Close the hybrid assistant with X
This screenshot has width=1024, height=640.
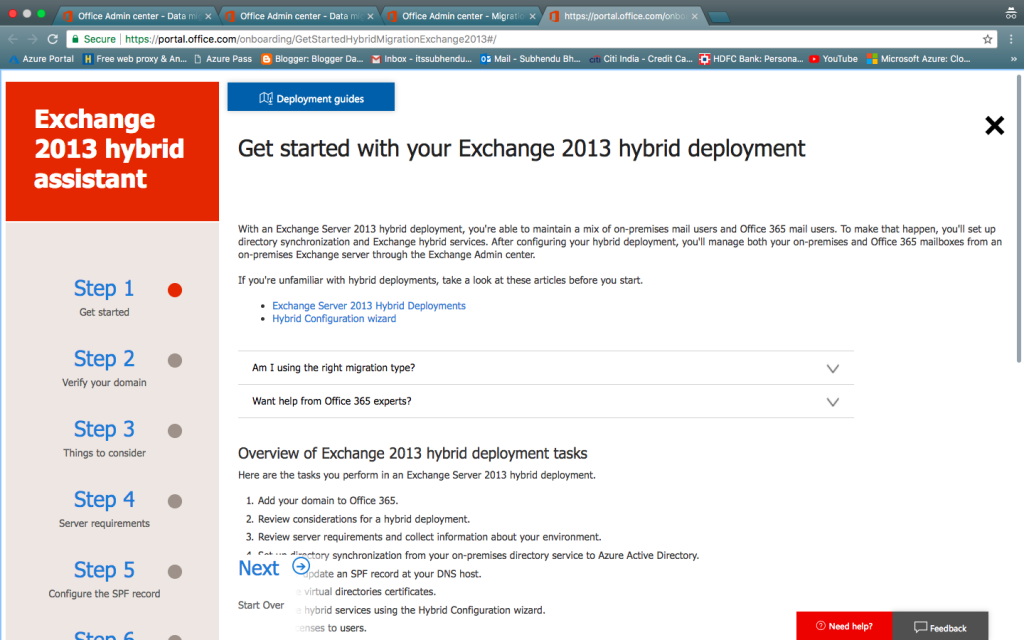(994, 125)
